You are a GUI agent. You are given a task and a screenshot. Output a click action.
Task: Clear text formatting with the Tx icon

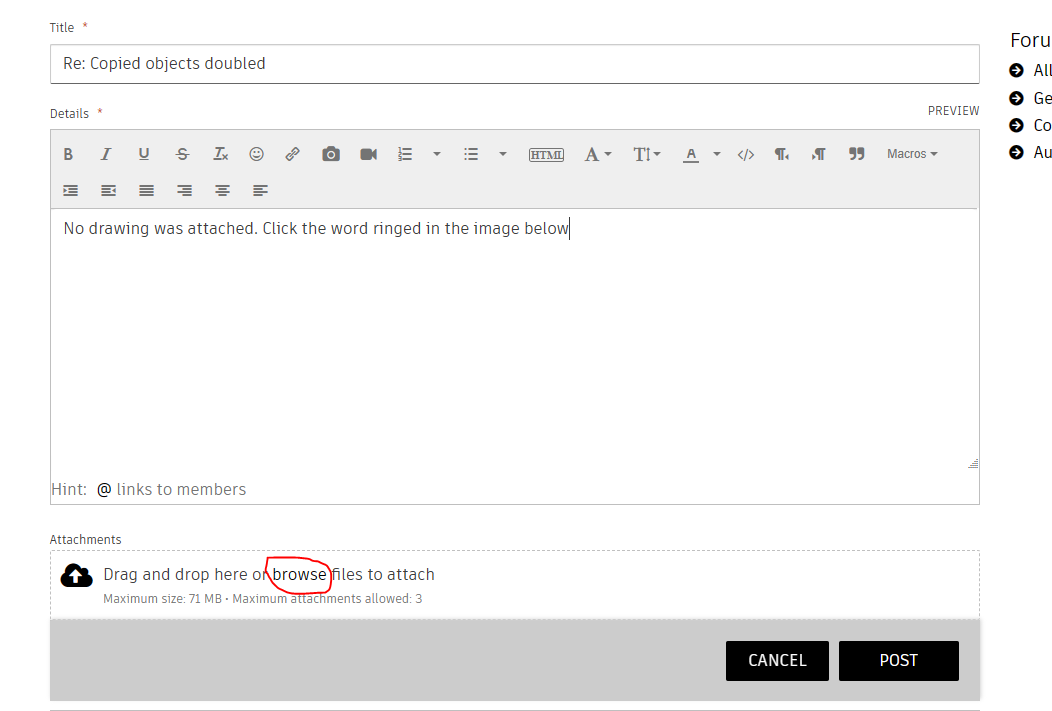click(219, 153)
